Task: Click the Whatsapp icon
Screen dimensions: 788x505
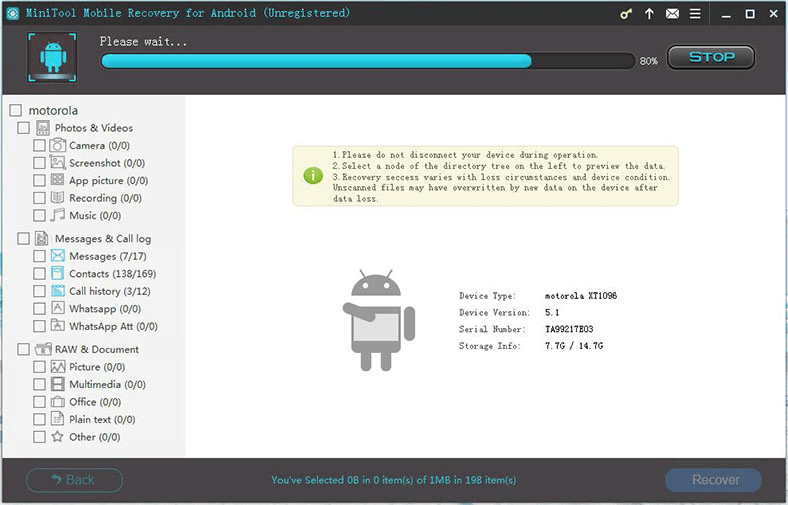Action: [x=58, y=308]
